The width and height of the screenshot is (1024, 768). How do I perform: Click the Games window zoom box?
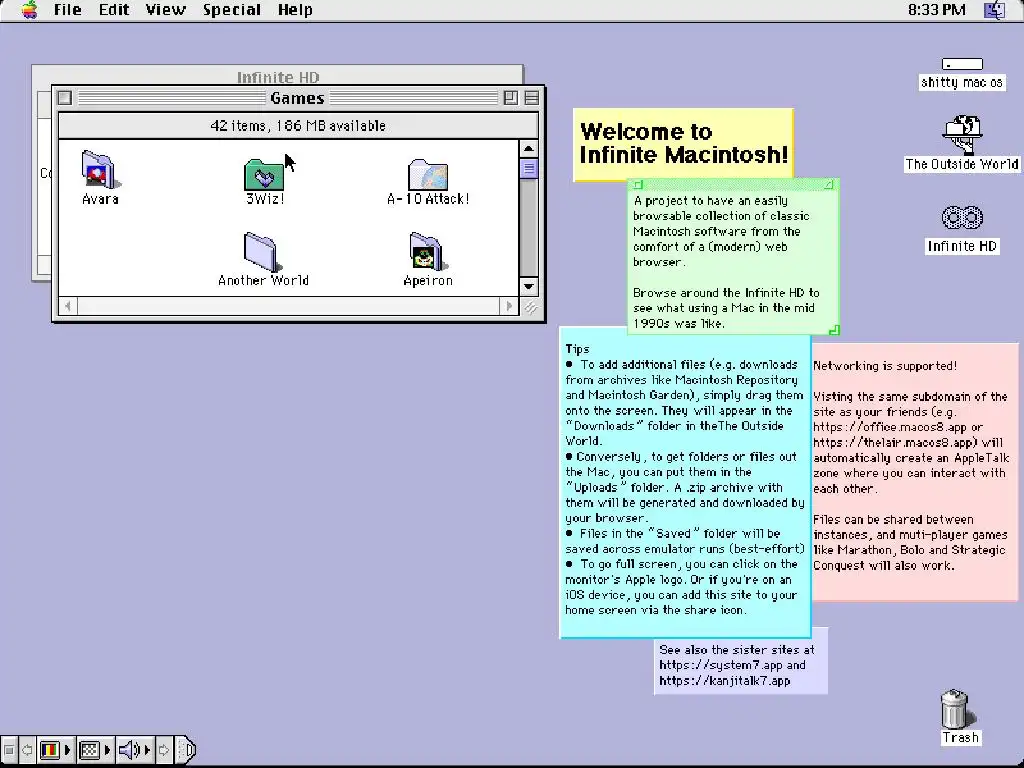coord(511,98)
